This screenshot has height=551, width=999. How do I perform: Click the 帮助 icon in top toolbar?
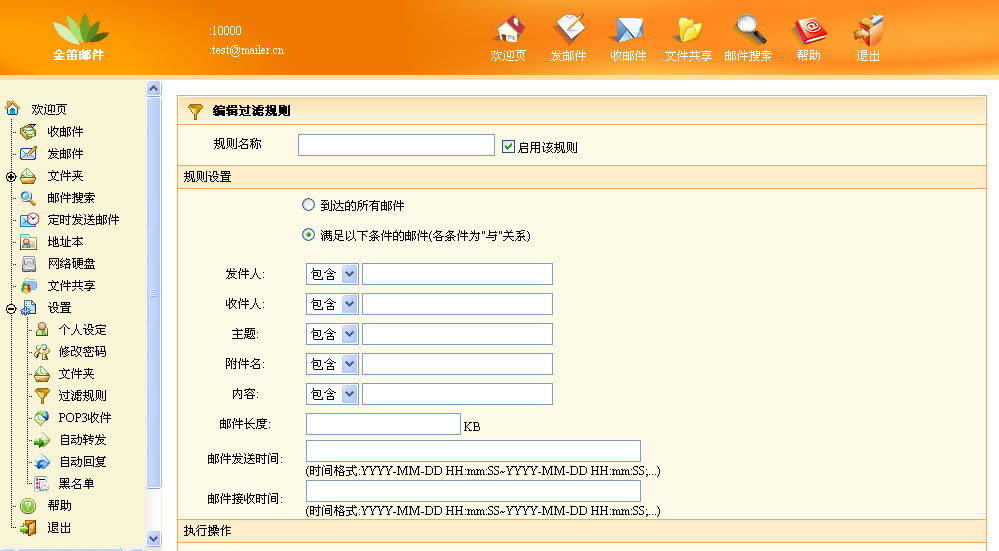[x=808, y=30]
